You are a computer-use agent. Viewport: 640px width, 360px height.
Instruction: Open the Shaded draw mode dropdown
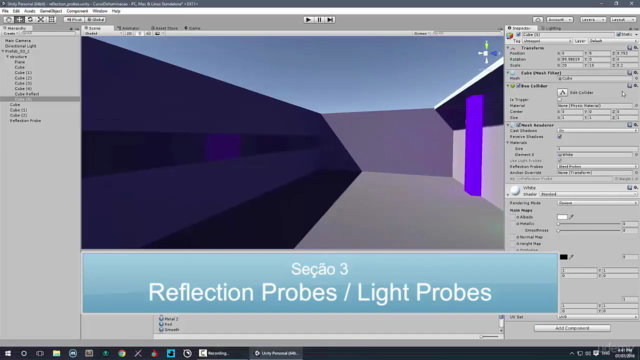pos(103,33)
